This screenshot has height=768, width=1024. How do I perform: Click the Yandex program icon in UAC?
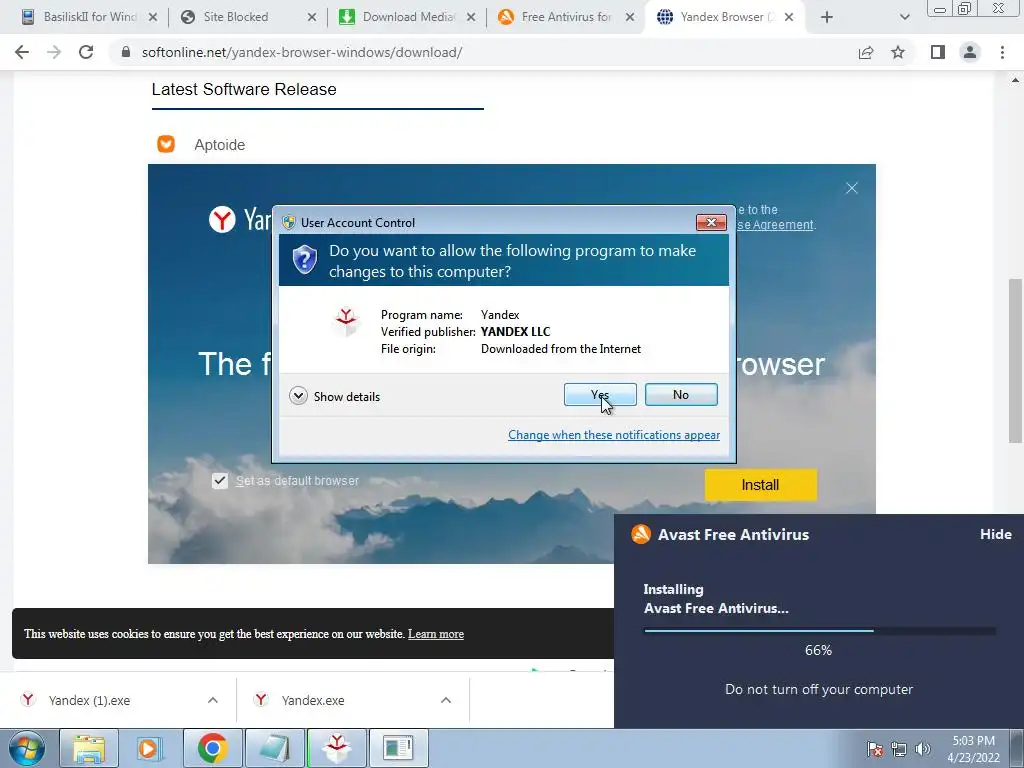click(346, 321)
